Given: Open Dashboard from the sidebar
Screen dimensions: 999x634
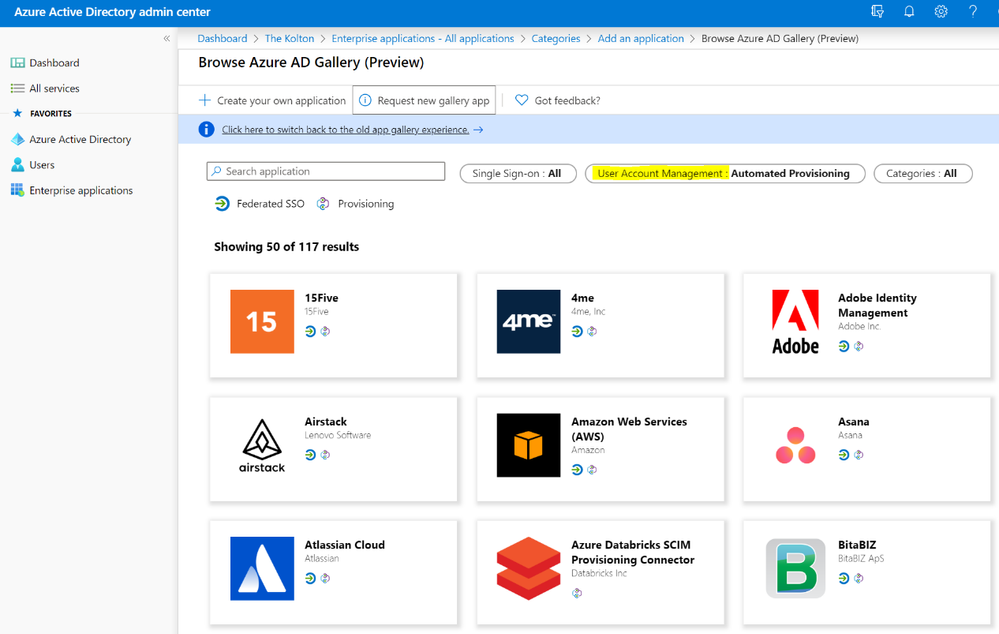Looking at the screenshot, I should coord(54,63).
